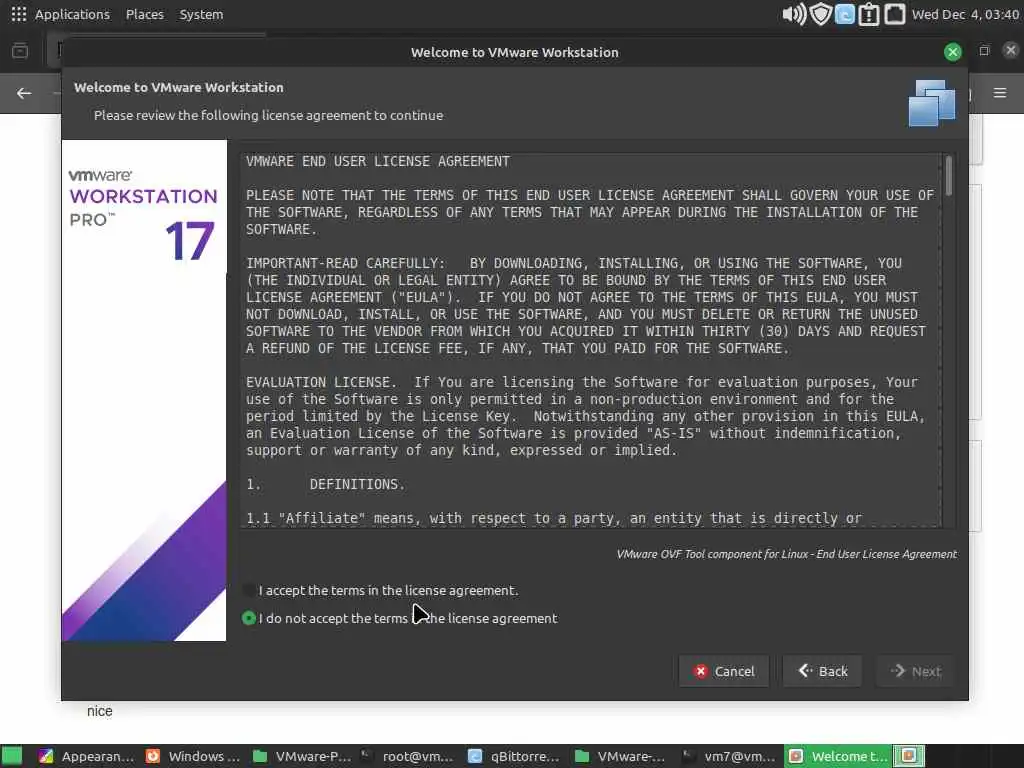The height and width of the screenshot is (768, 1024).
Task: Click the Cancel button in installer
Action: point(724,671)
